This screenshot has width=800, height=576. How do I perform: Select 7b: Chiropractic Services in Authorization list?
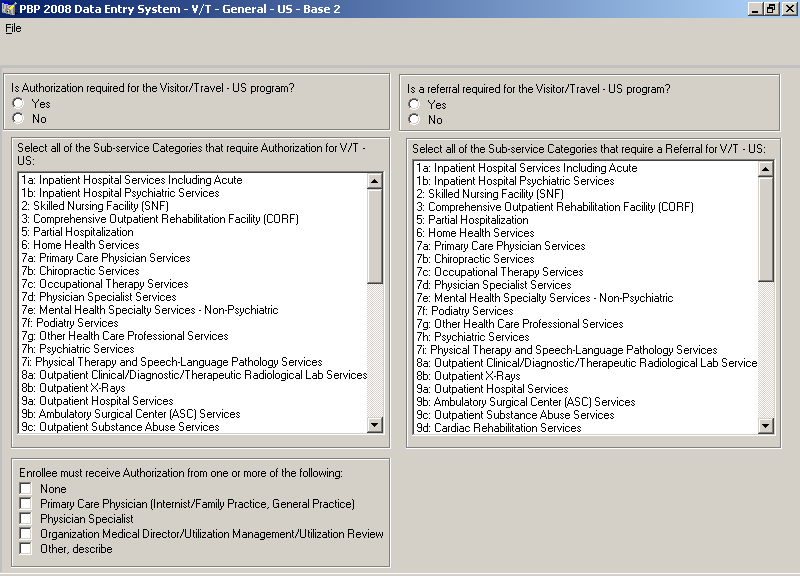point(193,271)
